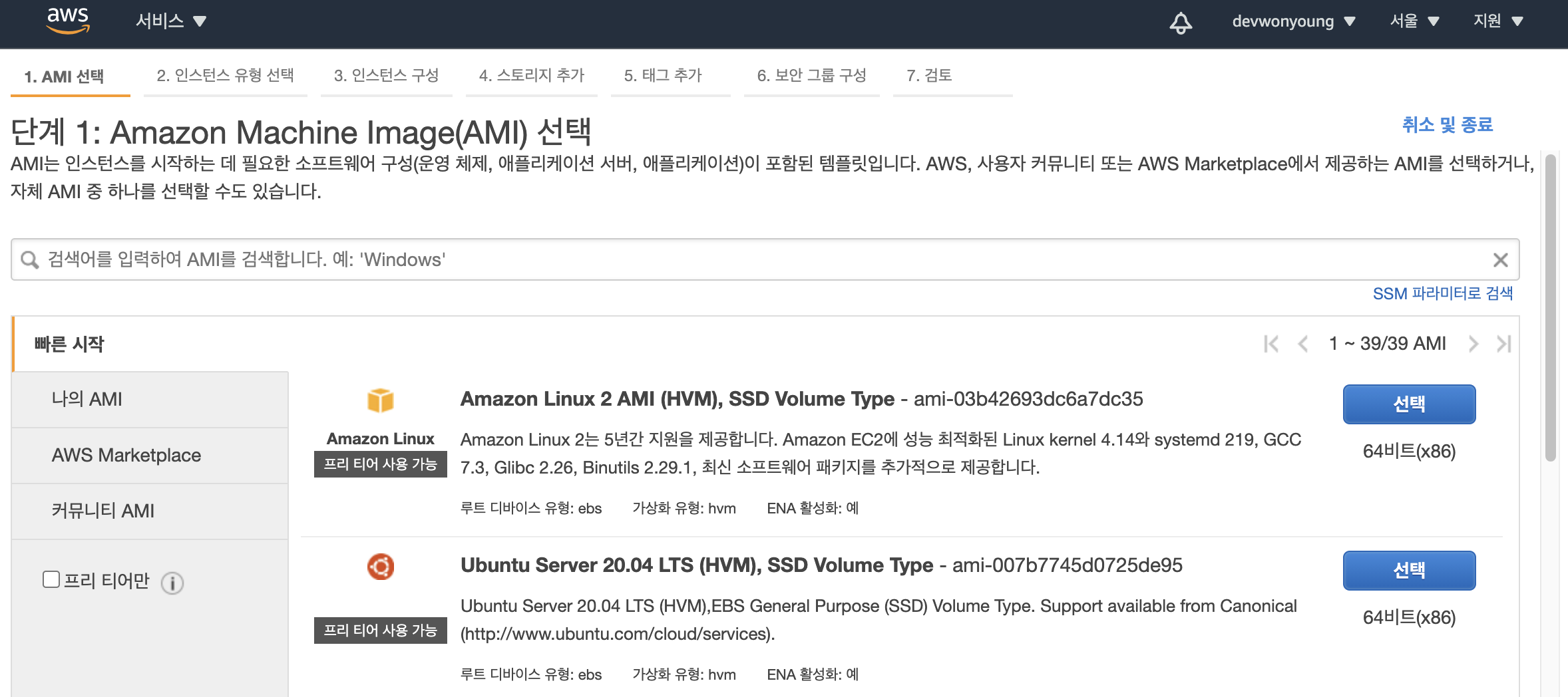Click the page vertical scrollbar
Viewport: 1568px width, 697px height.
1551,307
